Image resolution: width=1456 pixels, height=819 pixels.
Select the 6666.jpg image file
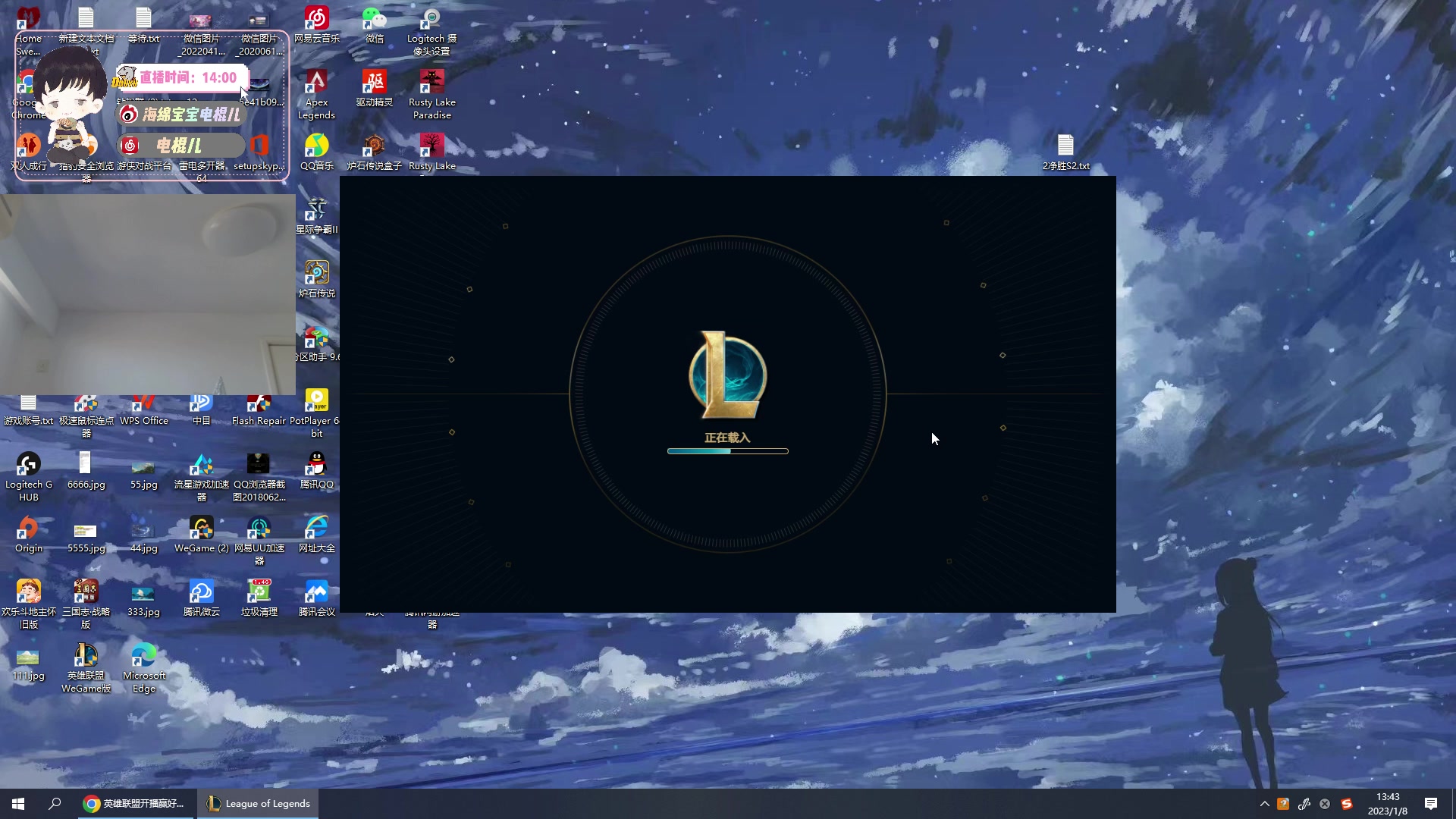pyautogui.click(x=86, y=471)
